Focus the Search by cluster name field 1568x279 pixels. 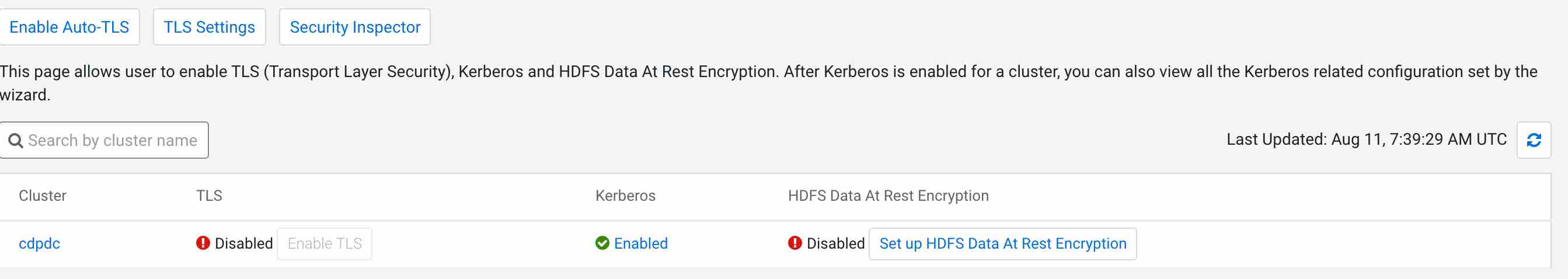(x=113, y=141)
